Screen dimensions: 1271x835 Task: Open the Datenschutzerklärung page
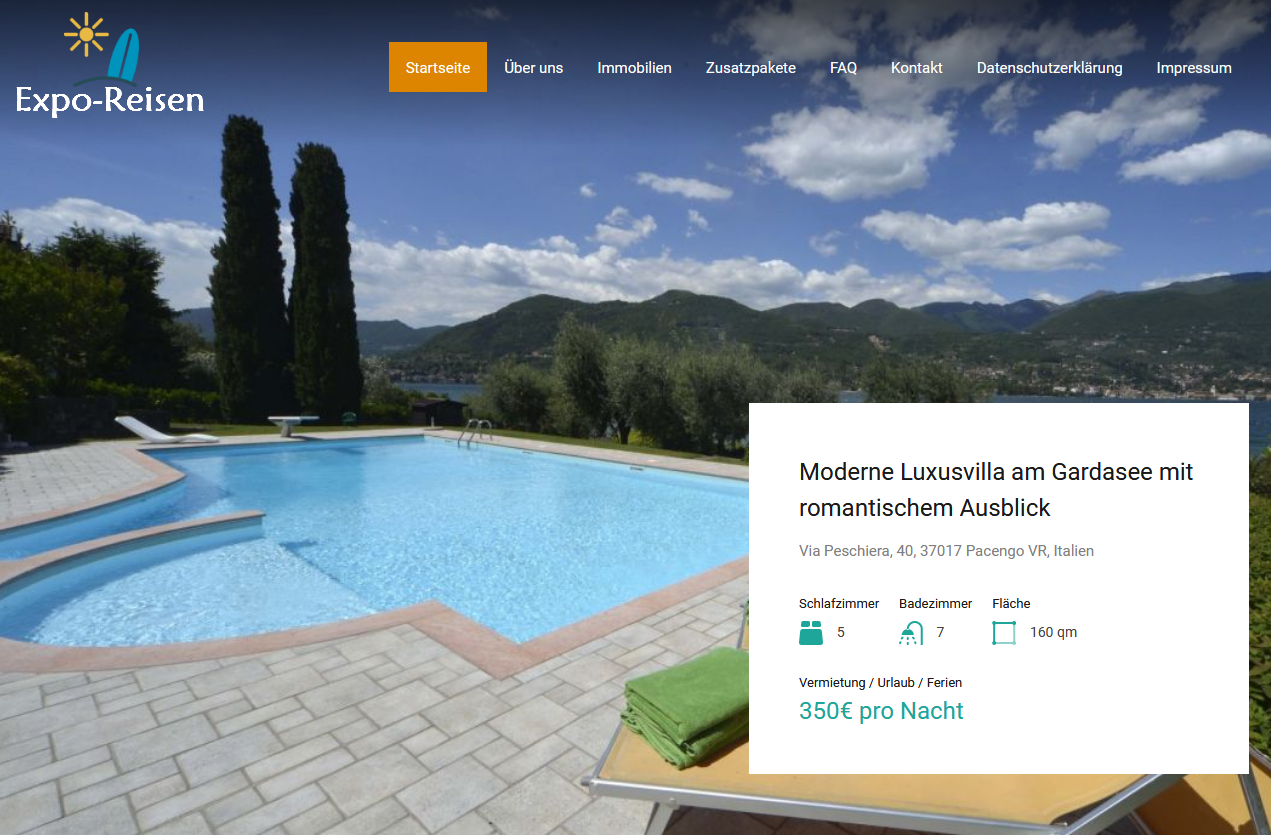(1050, 68)
